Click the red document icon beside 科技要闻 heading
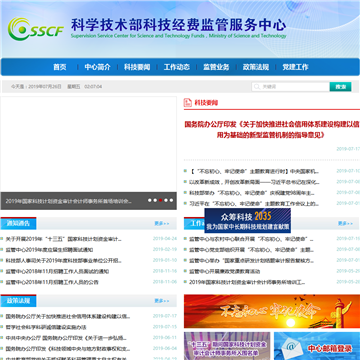Viewport: 360px width, 360px height. pos(188,103)
